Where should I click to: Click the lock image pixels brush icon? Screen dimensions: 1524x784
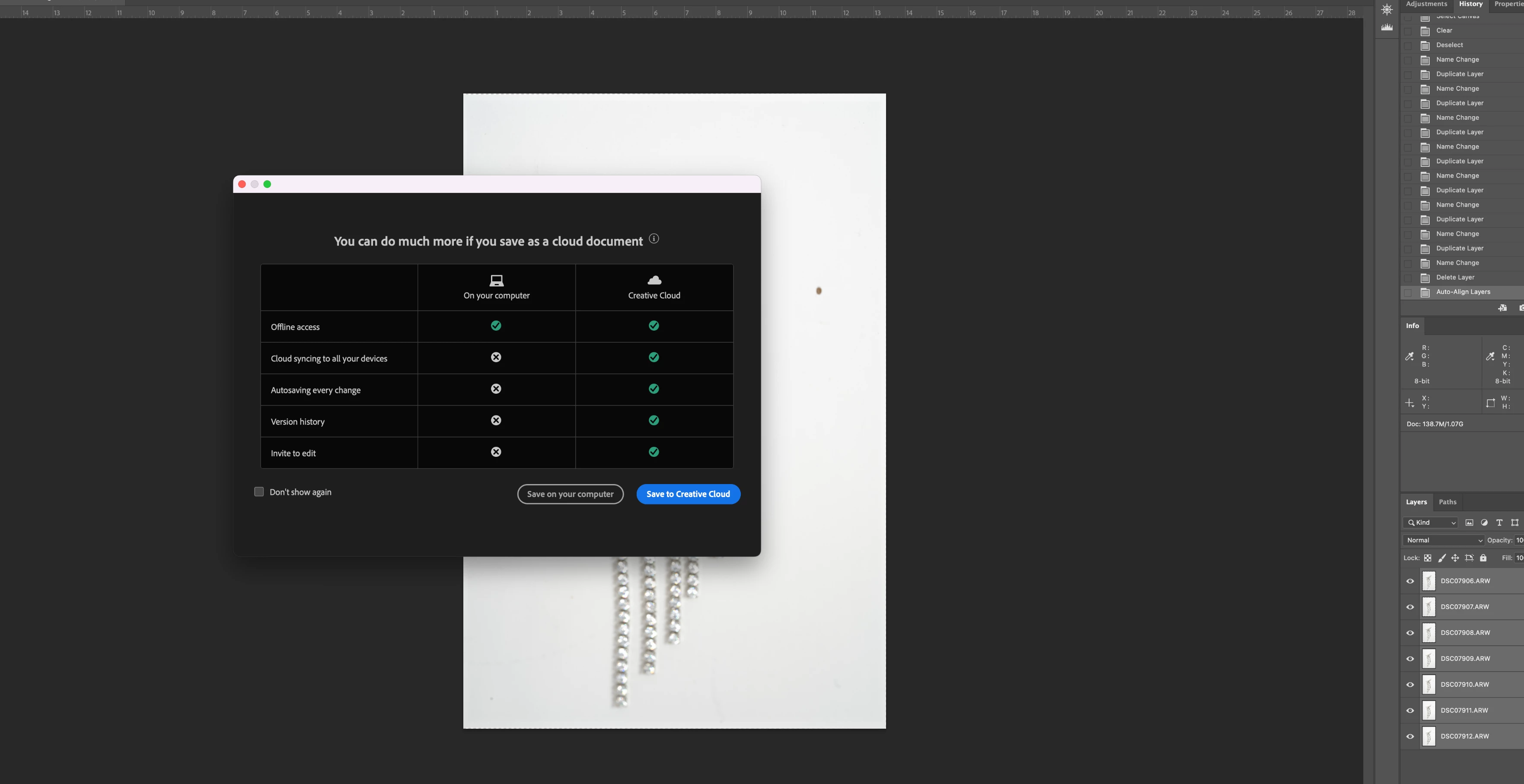(x=1442, y=558)
